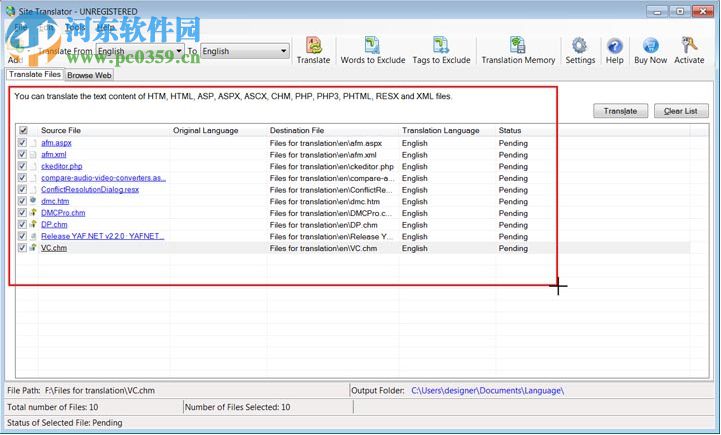Toggle the select-all header checkbox
Image resolution: width=721 pixels, height=435 pixels.
23,130
